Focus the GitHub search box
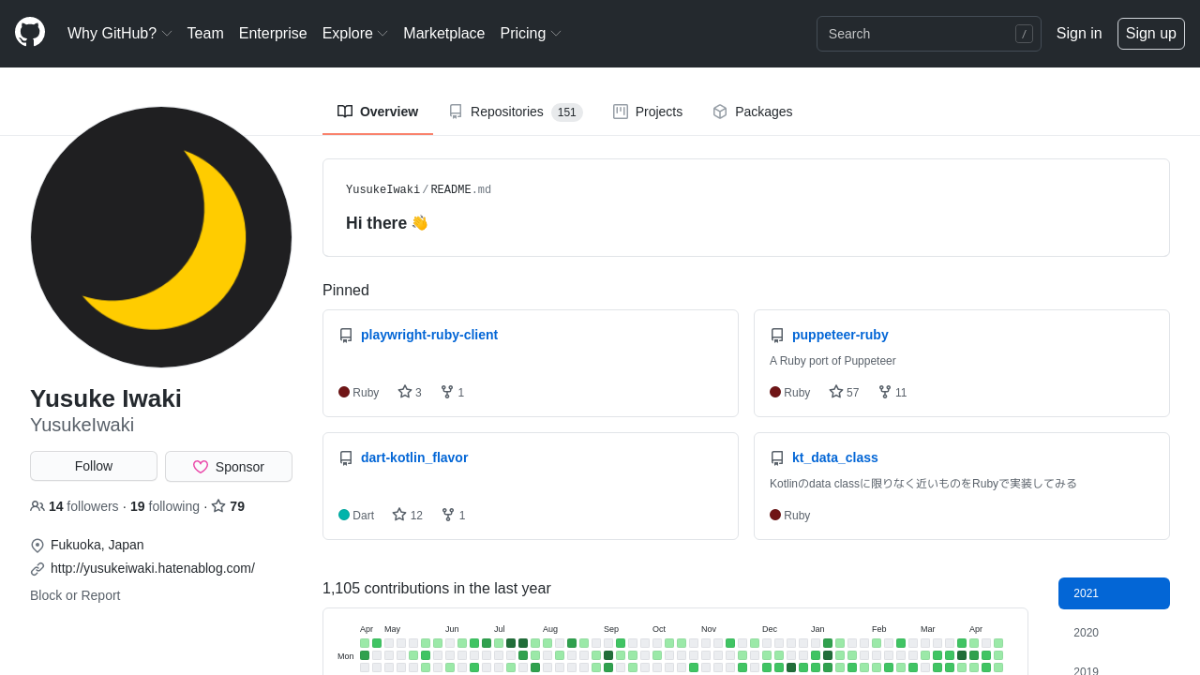1200x675 pixels. pos(928,33)
